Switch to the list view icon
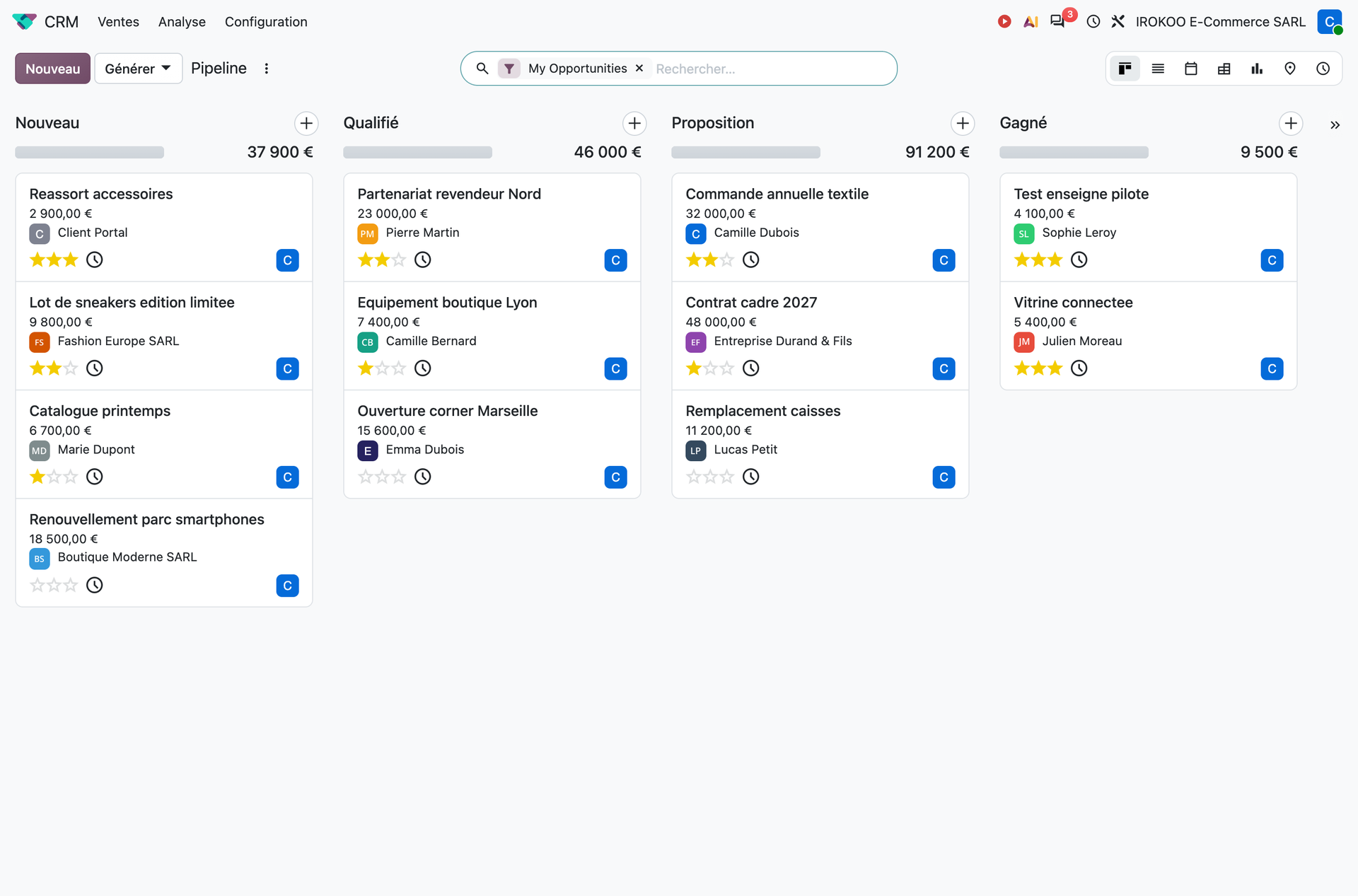Screen dimensions: 1358x896 [1158, 69]
